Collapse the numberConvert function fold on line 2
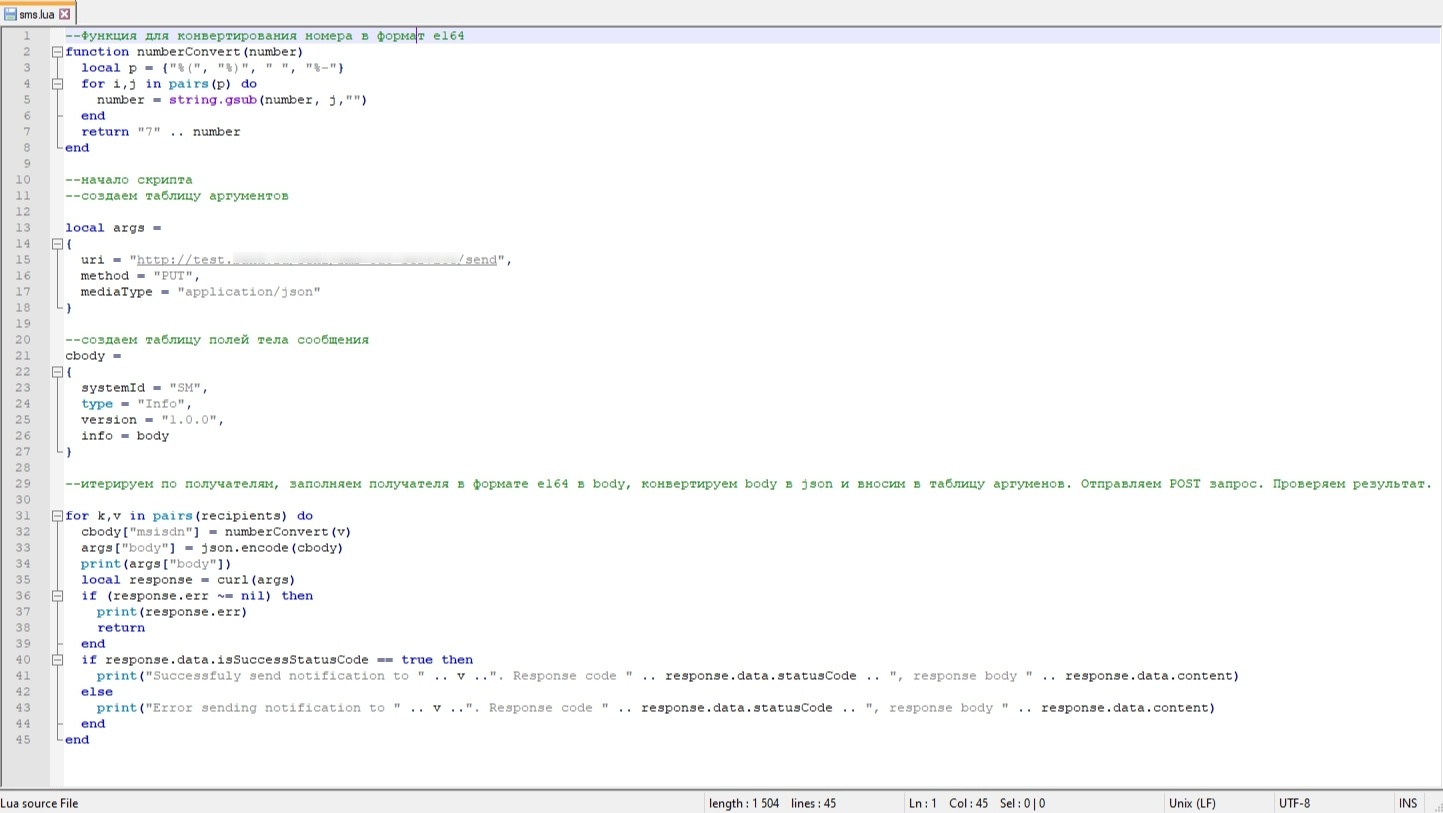 (57, 52)
